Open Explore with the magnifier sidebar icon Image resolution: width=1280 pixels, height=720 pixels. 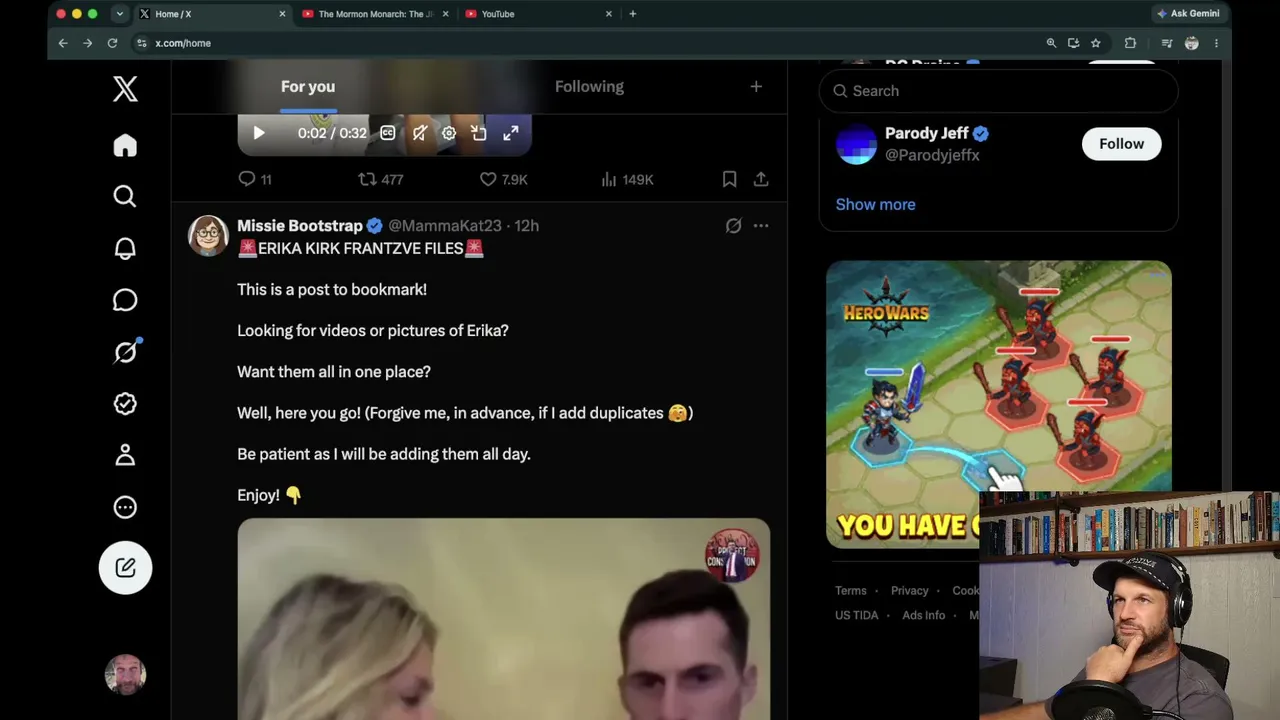click(125, 196)
